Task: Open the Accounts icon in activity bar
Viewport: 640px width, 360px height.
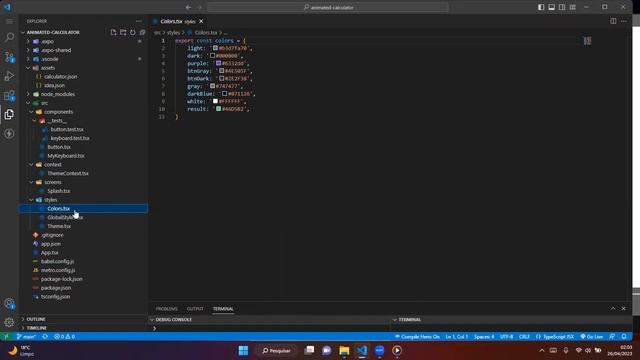Action: [x=9, y=303]
